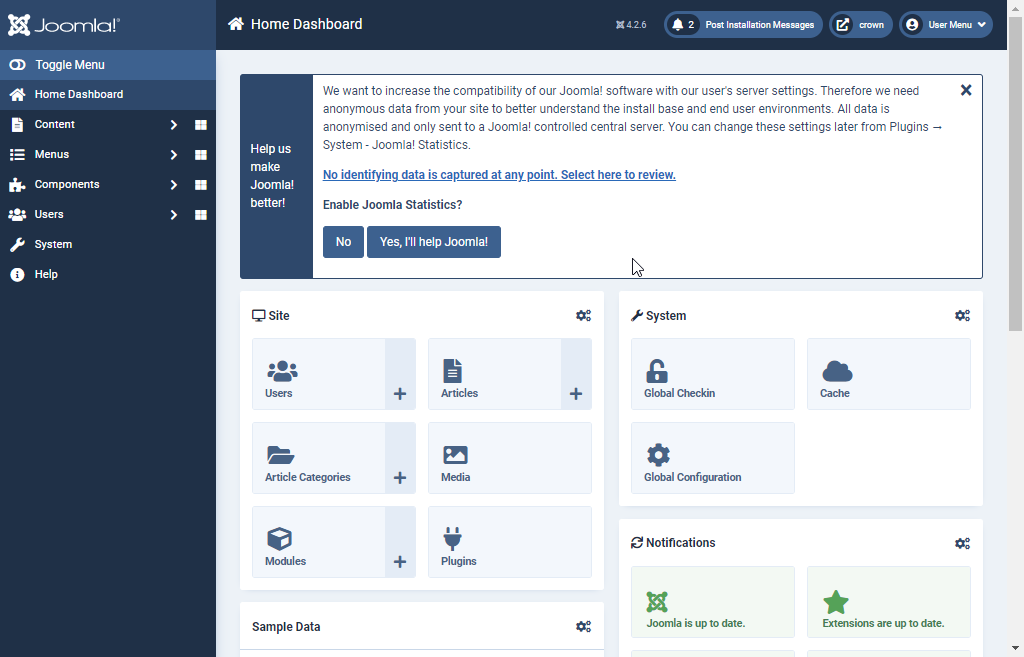Click the Joomla logo in sidebar header
This screenshot has width=1024, height=657.
[64, 25]
